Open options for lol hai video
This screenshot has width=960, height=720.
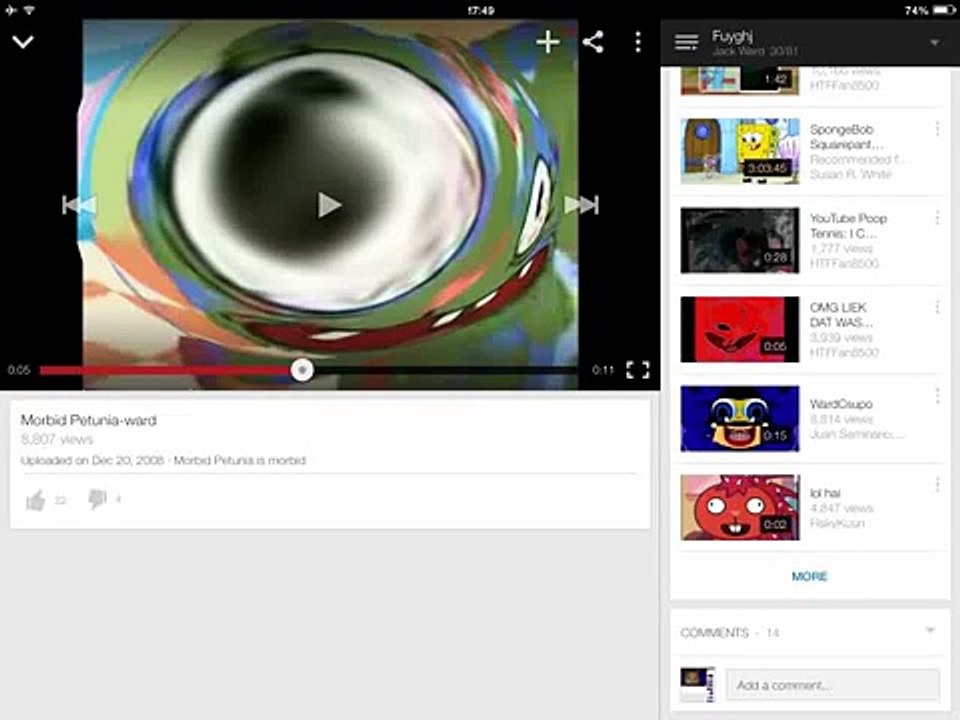click(937, 486)
